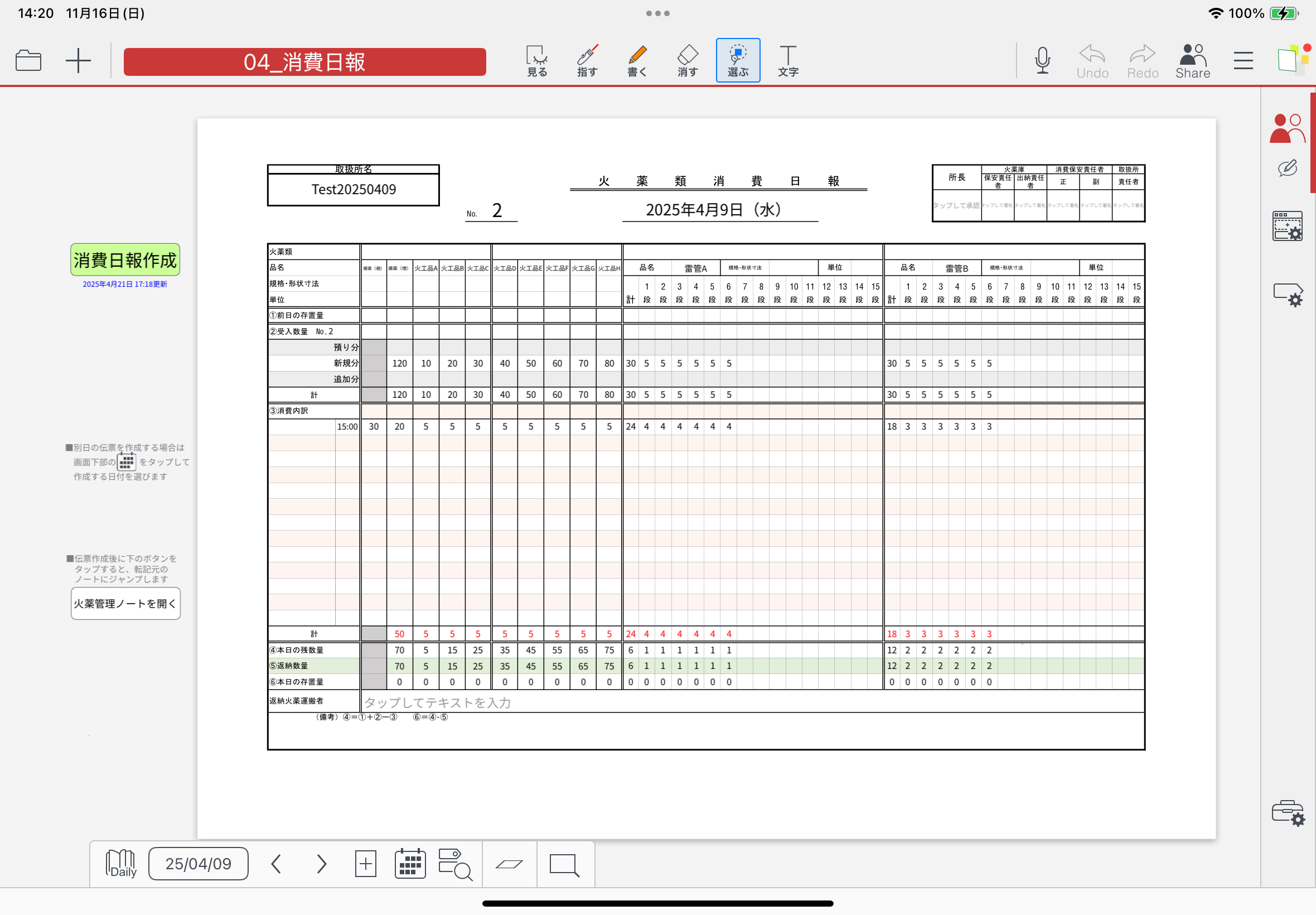1316x915 pixels.
Task: Open the tag search icon
Action: tap(455, 864)
